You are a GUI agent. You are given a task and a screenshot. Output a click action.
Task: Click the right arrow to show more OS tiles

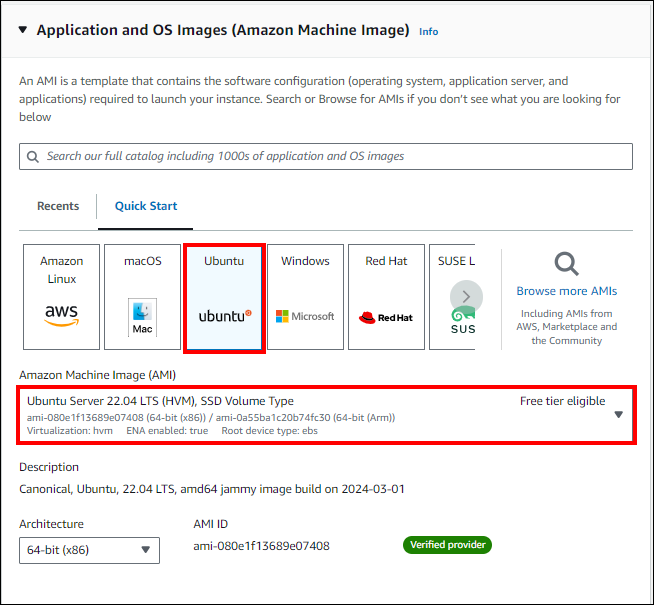coord(466,297)
